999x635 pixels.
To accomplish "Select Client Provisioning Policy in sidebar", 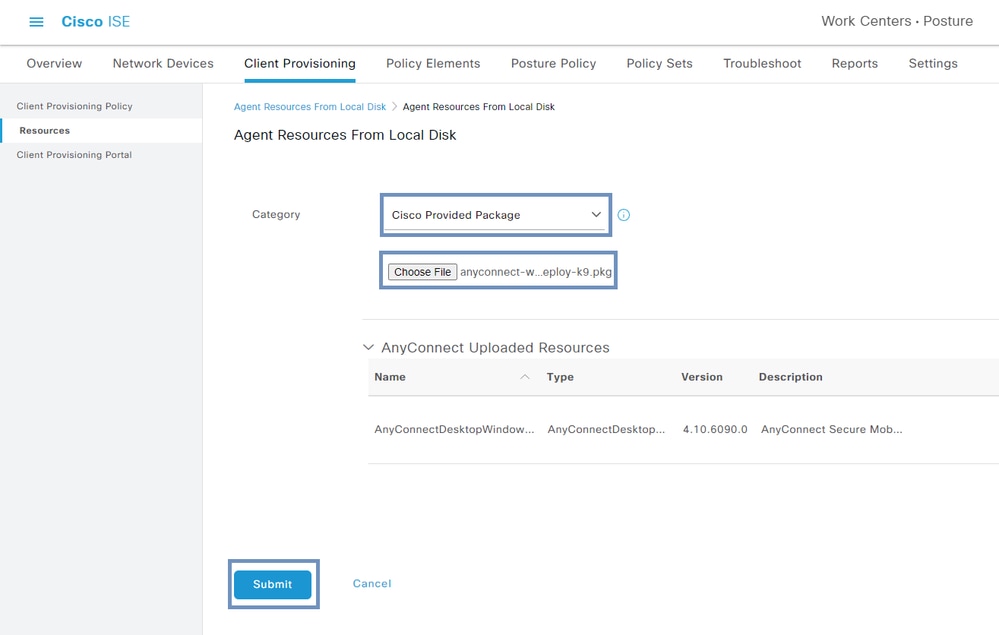I will (x=75, y=106).
